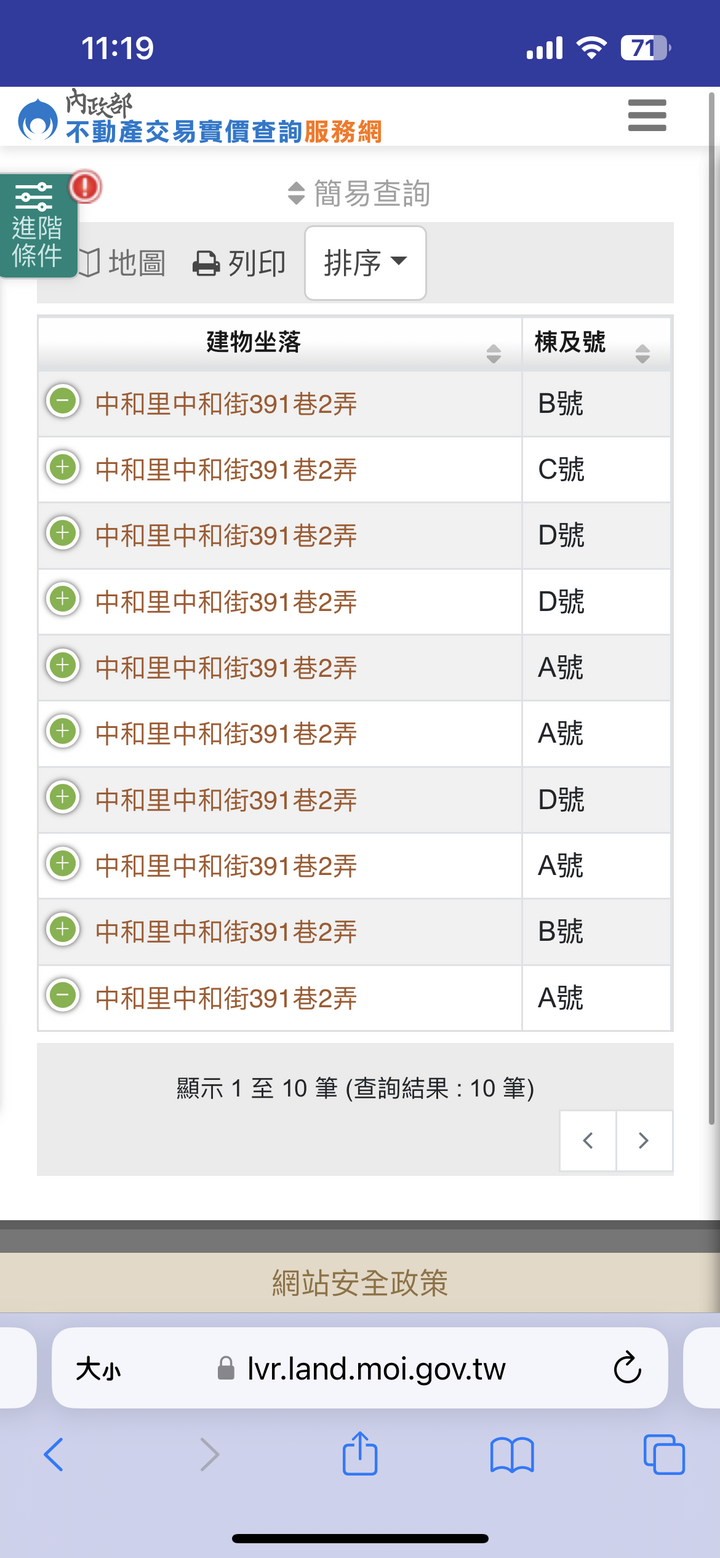This screenshot has height=1558, width=720.
Task: Open the 進階條件 advanced filter panel
Action: click(37, 226)
